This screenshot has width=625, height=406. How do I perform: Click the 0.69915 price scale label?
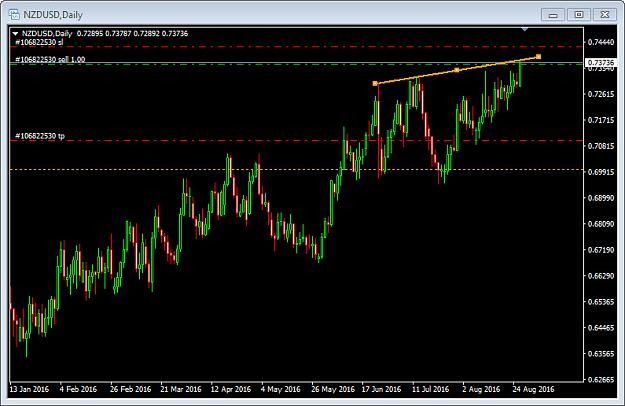click(601, 172)
